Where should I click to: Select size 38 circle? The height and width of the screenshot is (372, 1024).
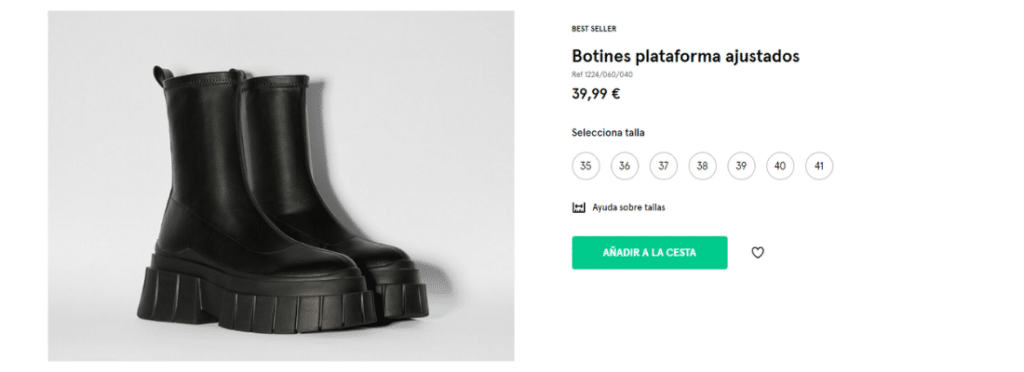(x=702, y=166)
